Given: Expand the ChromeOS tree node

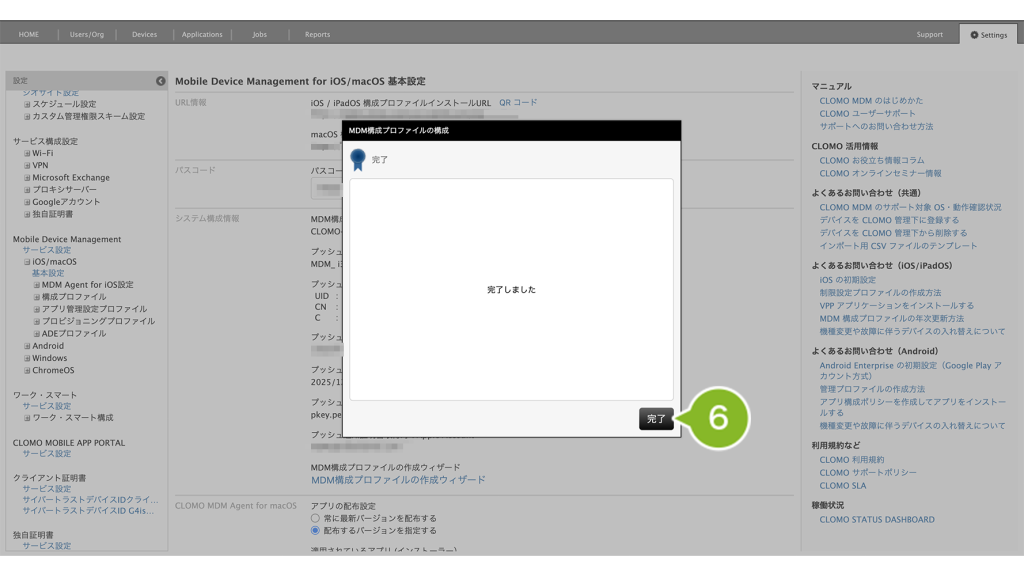Looking at the screenshot, I should pyautogui.click(x=27, y=370).
